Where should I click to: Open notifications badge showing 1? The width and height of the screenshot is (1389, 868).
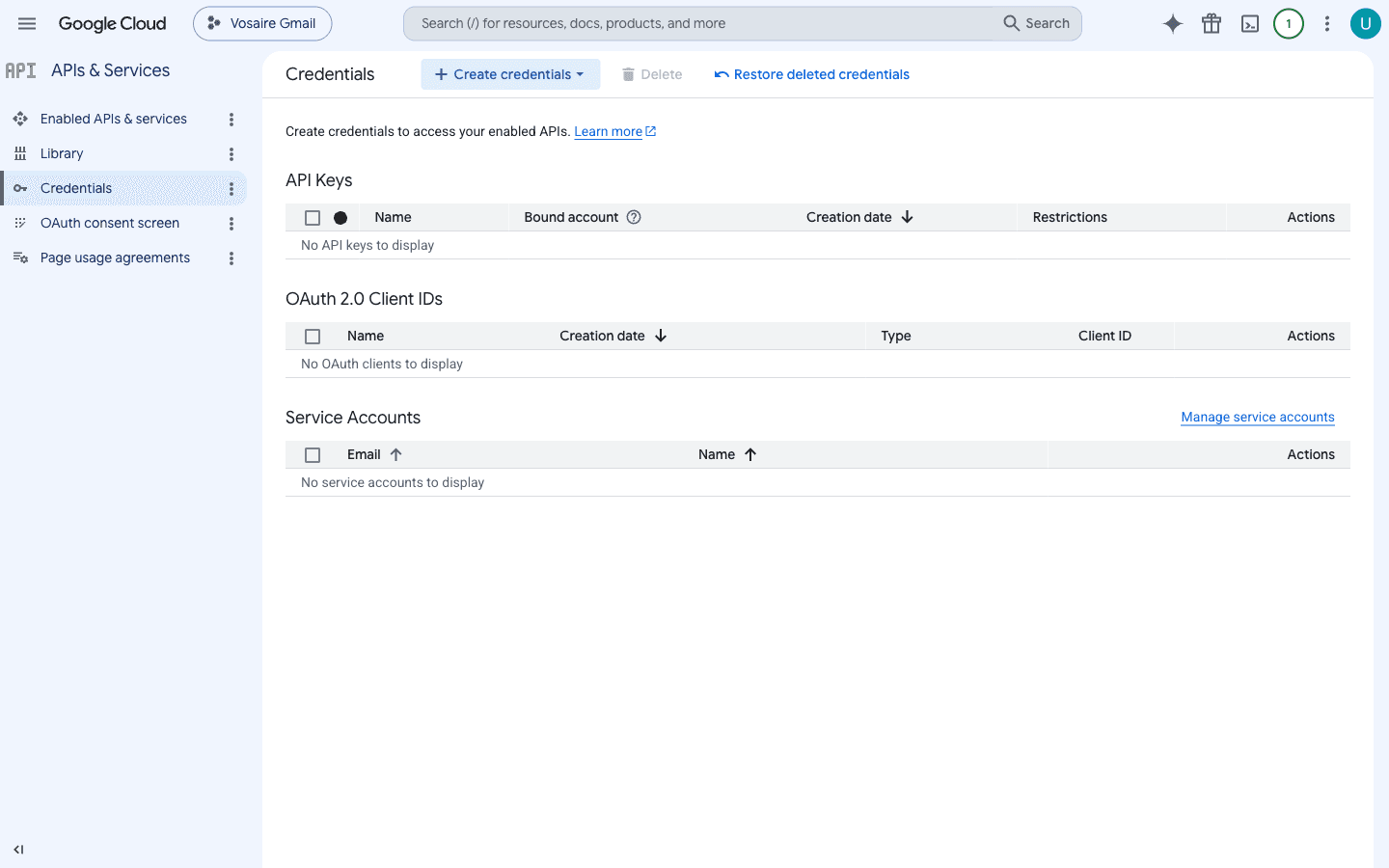click(1289, 23)
